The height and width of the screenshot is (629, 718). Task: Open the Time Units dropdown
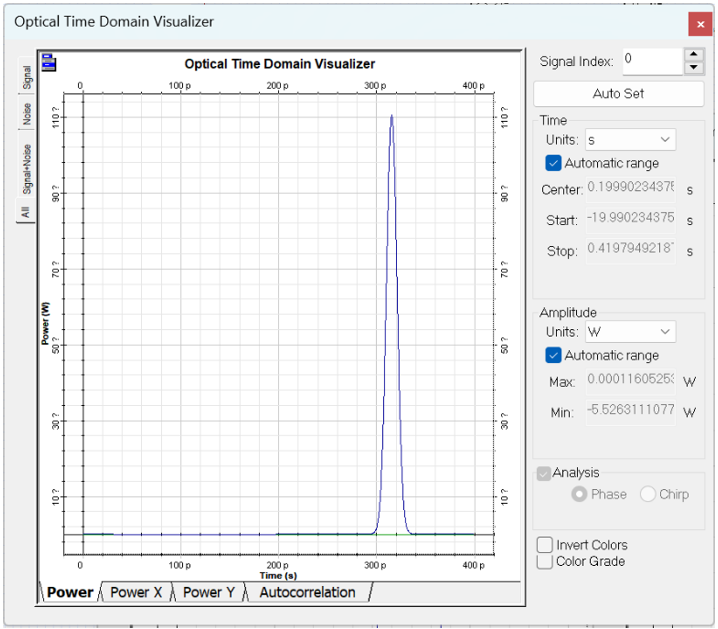pyautogui.click(x=629, y=140)
